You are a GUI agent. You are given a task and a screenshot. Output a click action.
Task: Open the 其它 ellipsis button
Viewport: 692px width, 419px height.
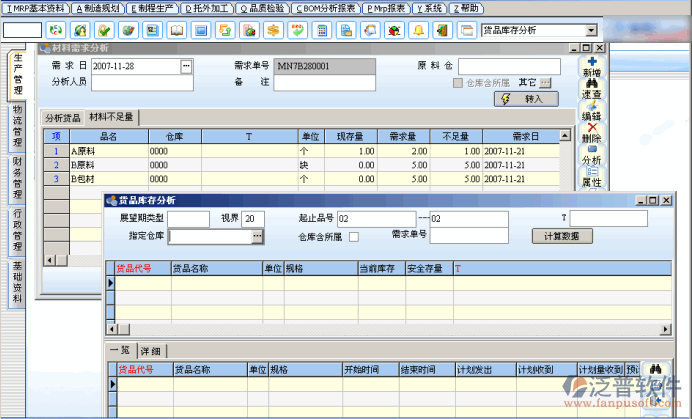point(546,82)
